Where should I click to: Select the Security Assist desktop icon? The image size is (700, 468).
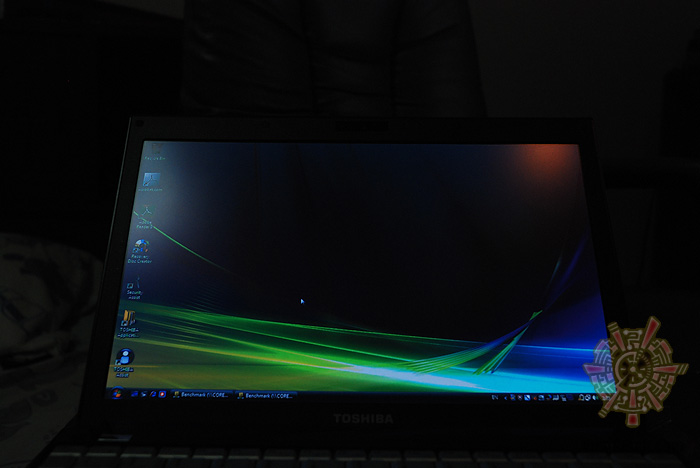134,288
